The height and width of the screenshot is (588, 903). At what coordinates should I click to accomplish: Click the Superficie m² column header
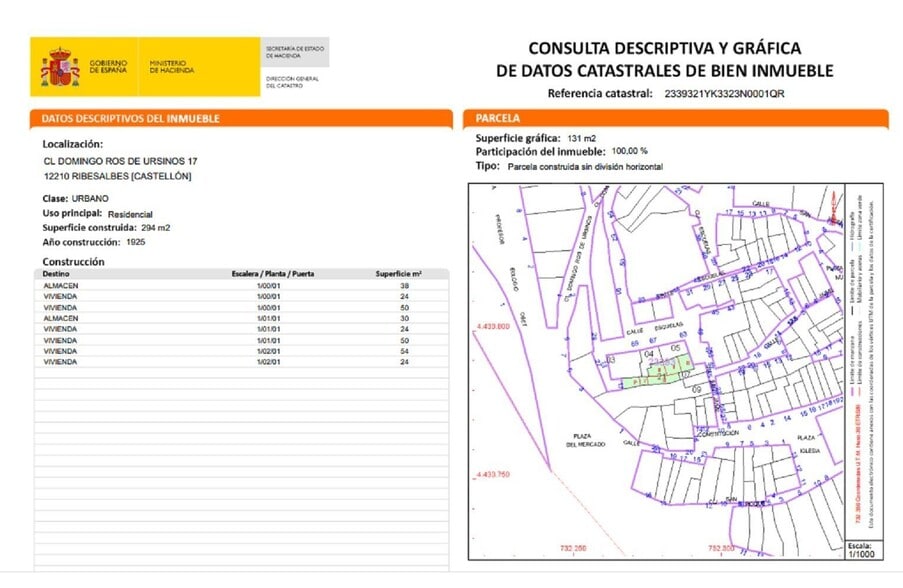point(398,273)
